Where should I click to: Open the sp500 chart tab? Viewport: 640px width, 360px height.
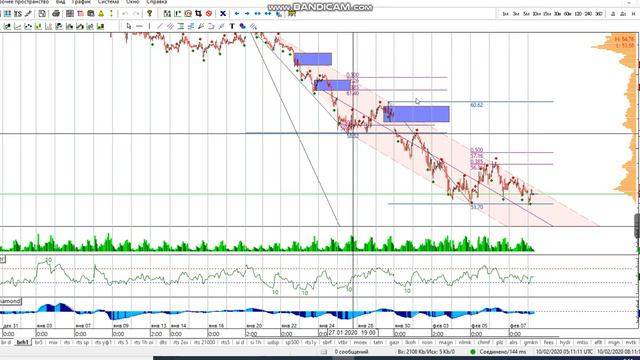point(292,342)
